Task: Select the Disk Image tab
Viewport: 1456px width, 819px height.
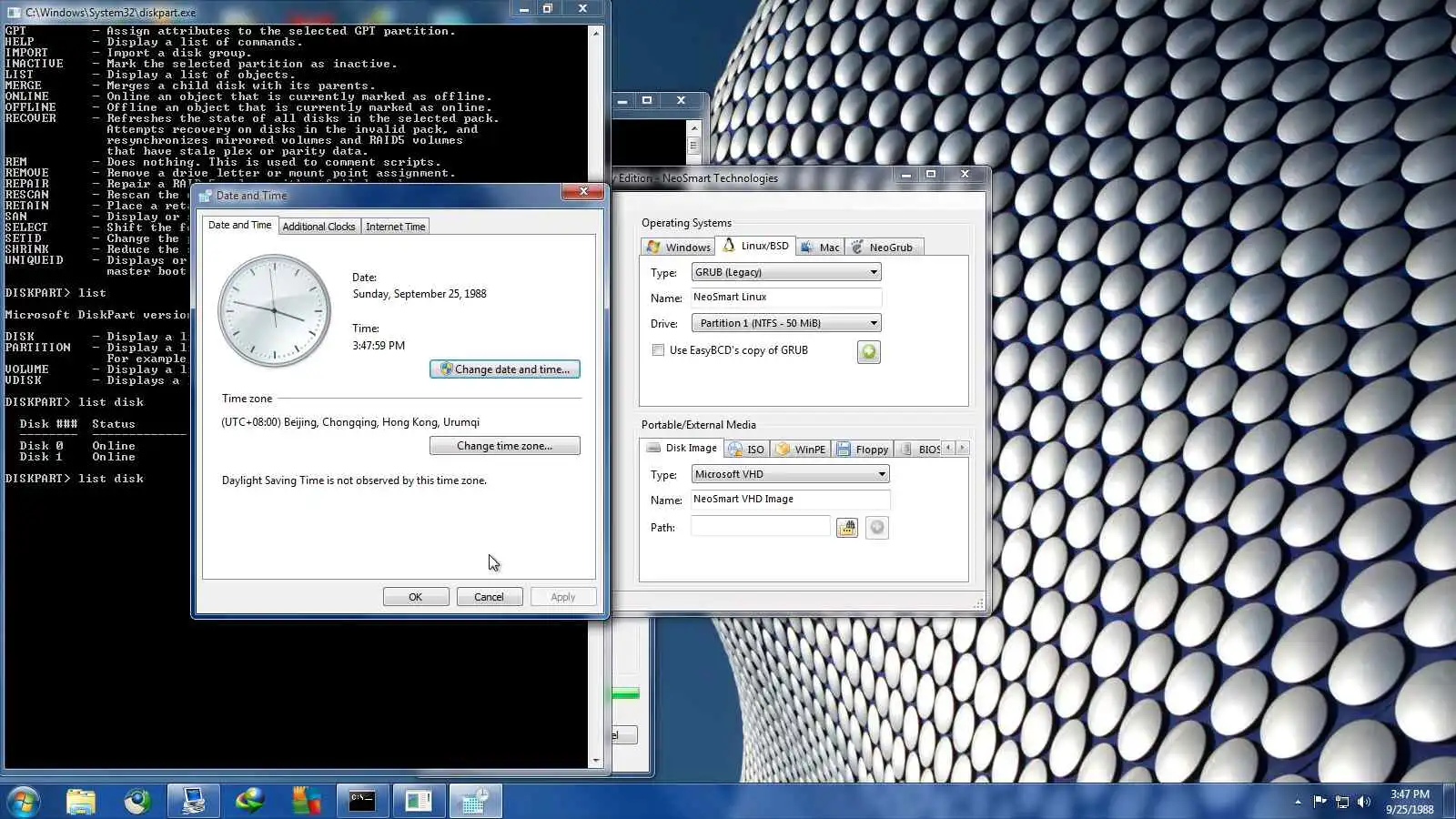Action: [x=682, y=448]
